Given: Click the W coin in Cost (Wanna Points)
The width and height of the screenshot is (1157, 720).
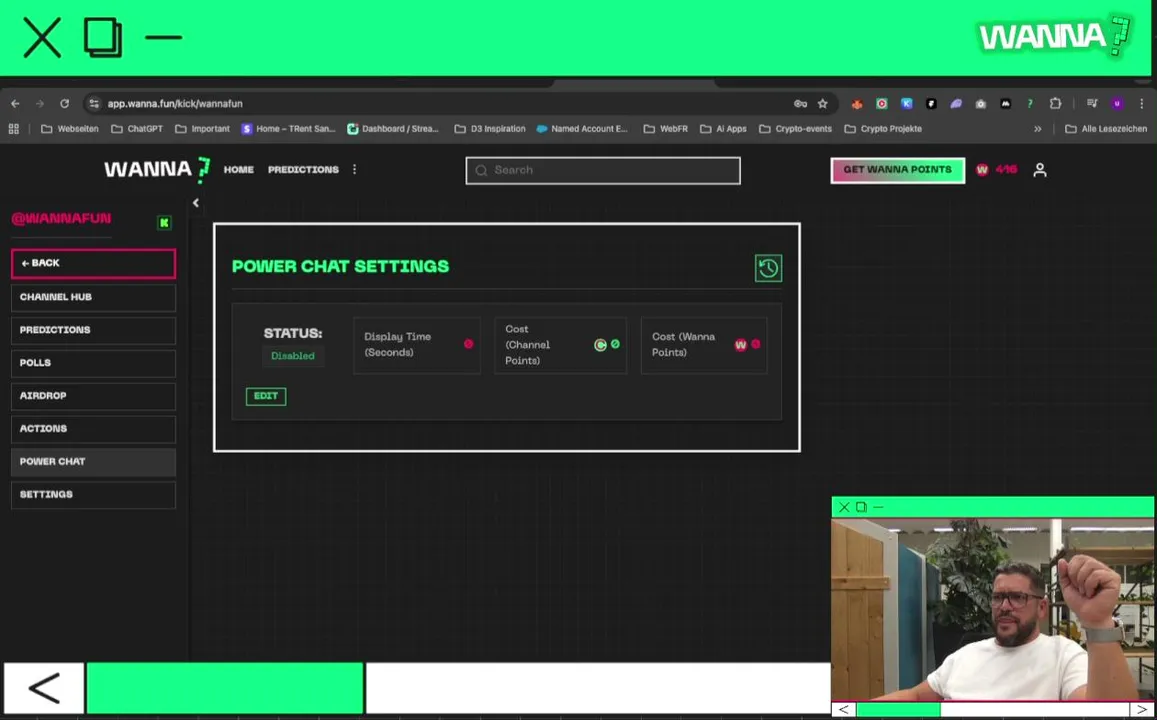Looking at the screenshot, I should [x=740, y=345].
